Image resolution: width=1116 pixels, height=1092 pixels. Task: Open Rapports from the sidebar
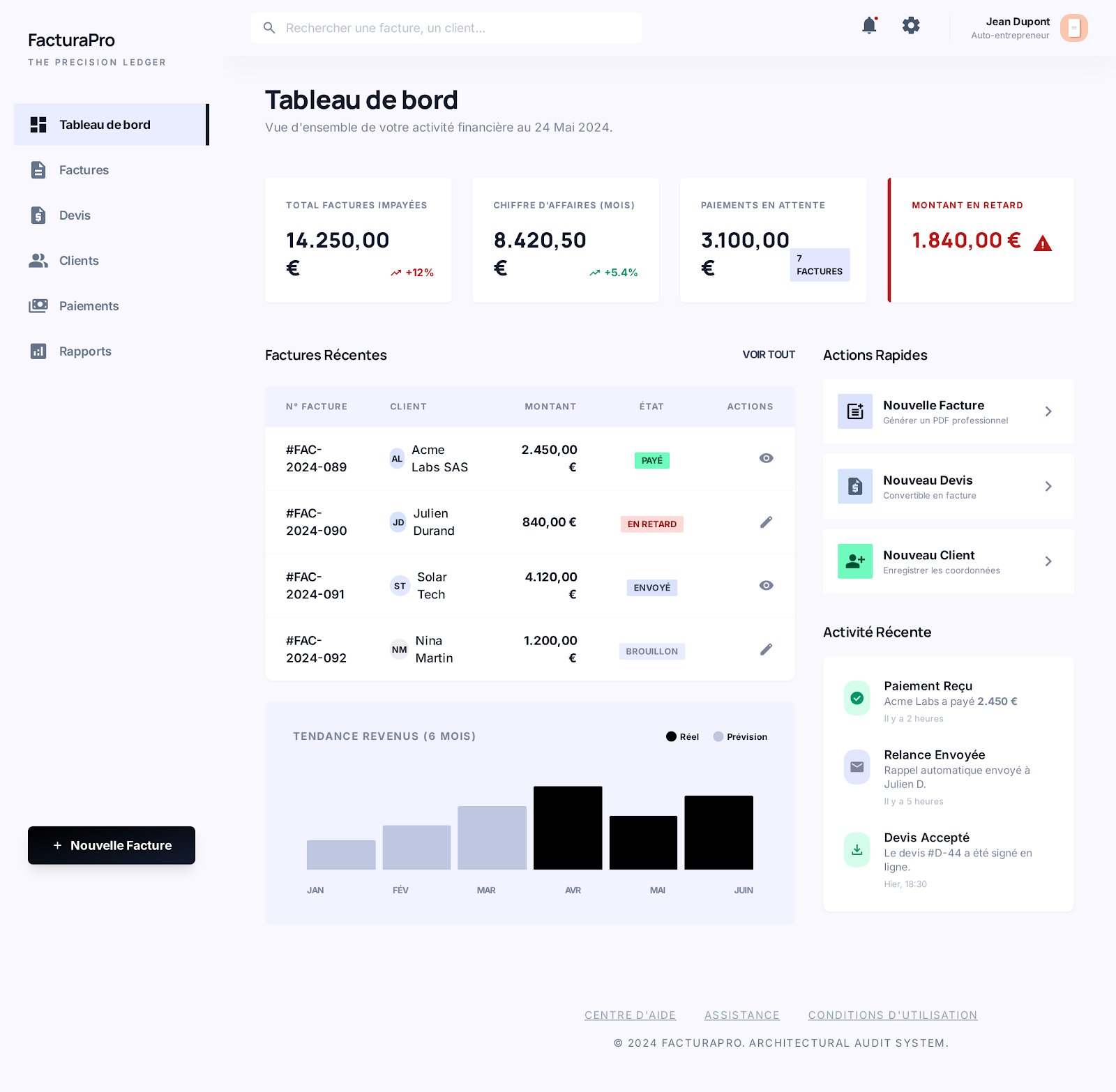tap(85, 351)
